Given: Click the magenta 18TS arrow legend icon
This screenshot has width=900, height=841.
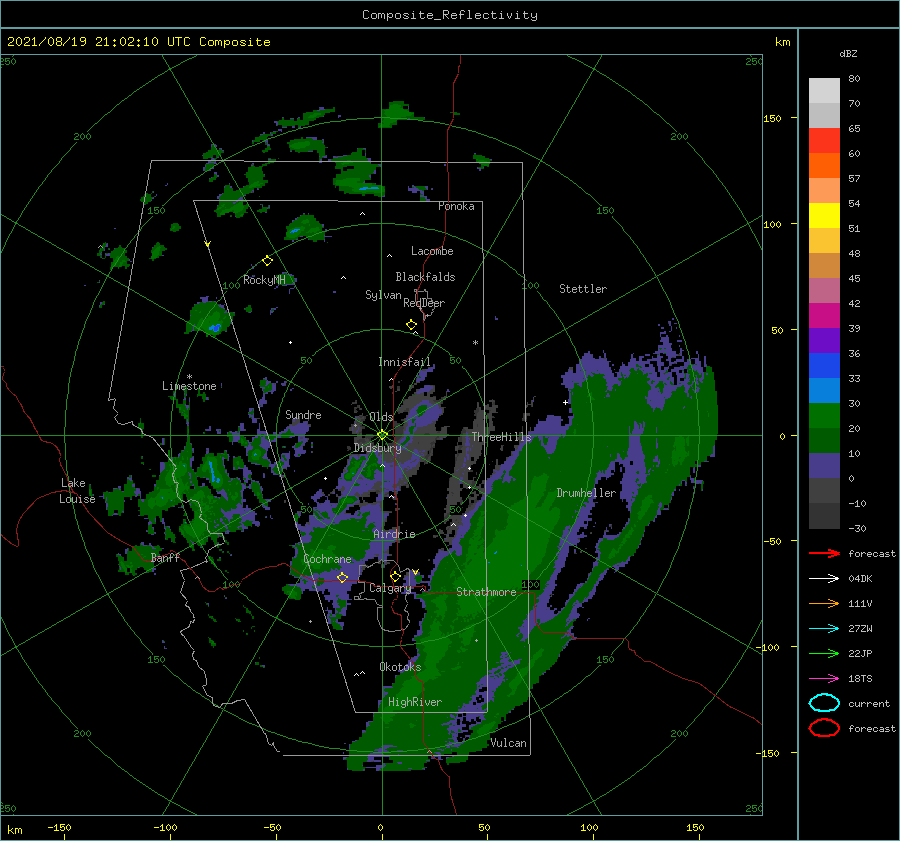Looking at the screenshot, I should coord(824,679).
